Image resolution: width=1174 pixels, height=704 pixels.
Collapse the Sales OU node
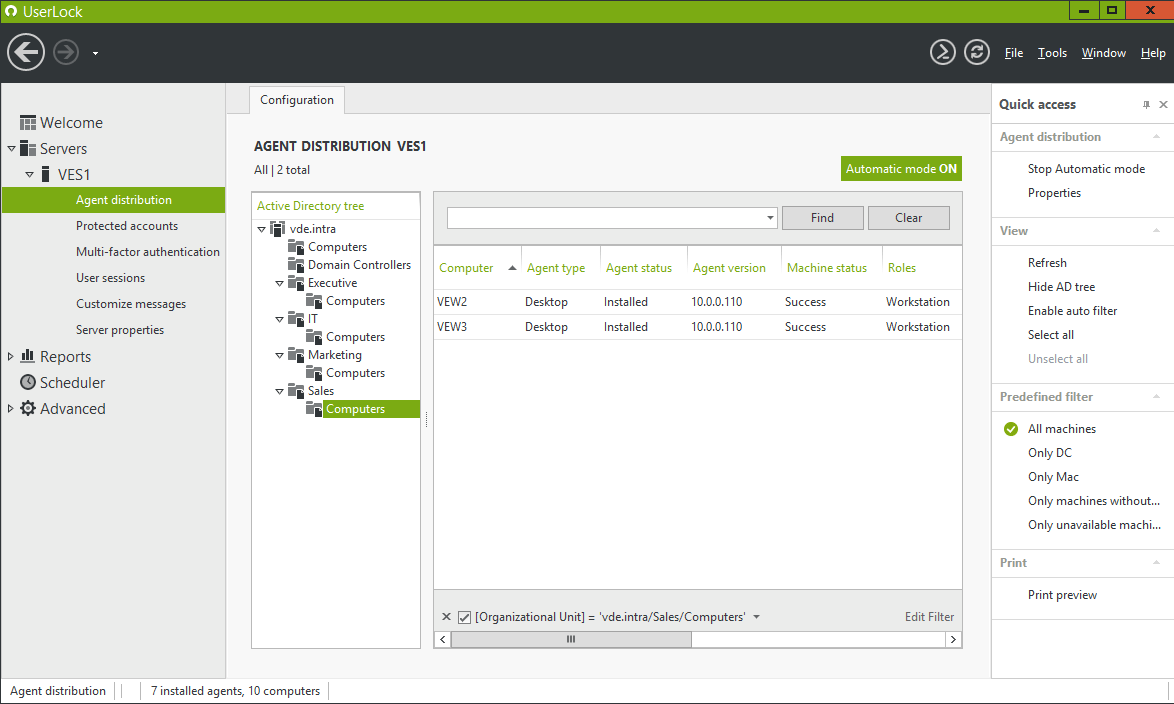279,391
